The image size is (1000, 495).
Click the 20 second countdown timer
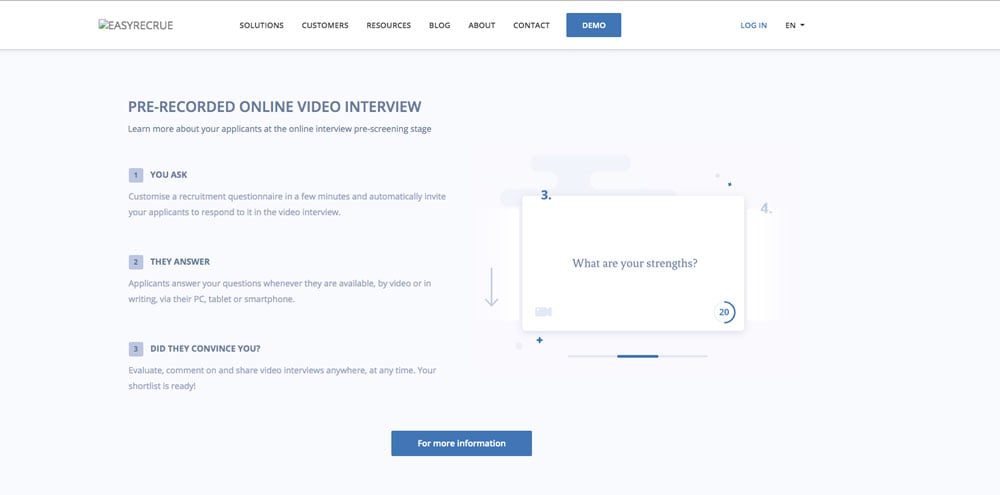click(724, 313)
